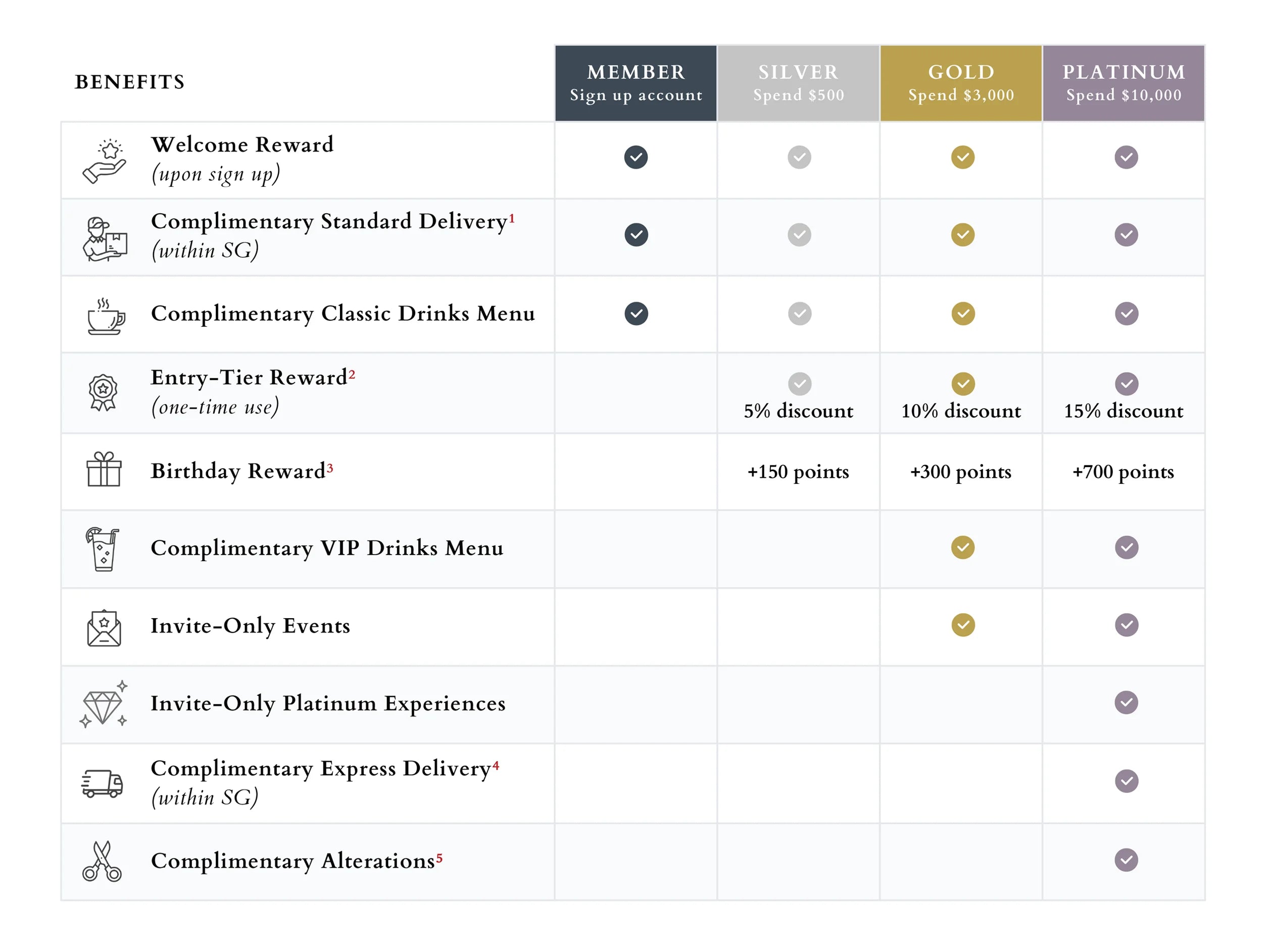Click Gold checkmark for VIP Drinks Menu
Image resolution: width=1263 pixels, height=952 pixels.
tap(963, 548)
